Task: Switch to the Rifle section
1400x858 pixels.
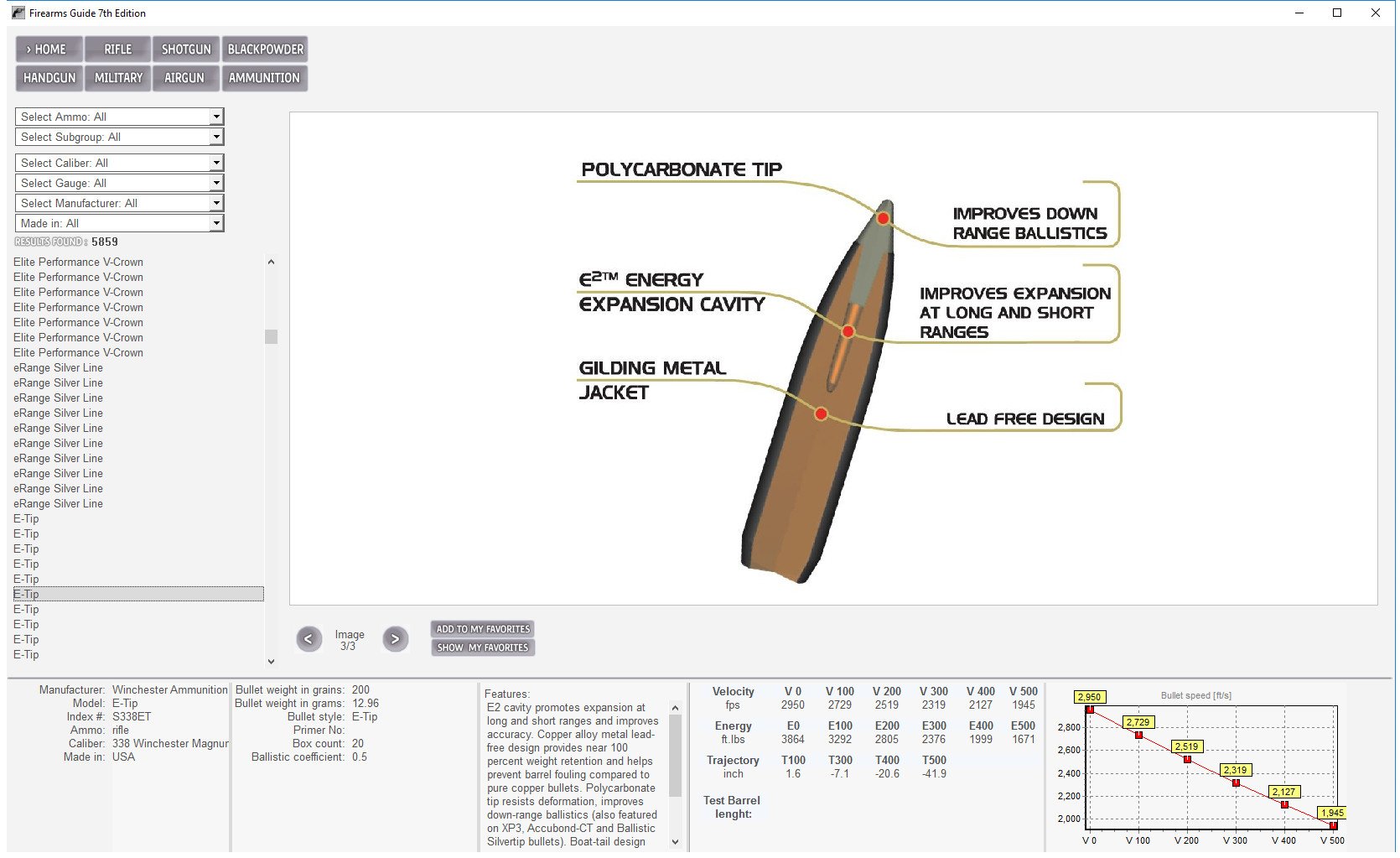Action: click(117, 49)
